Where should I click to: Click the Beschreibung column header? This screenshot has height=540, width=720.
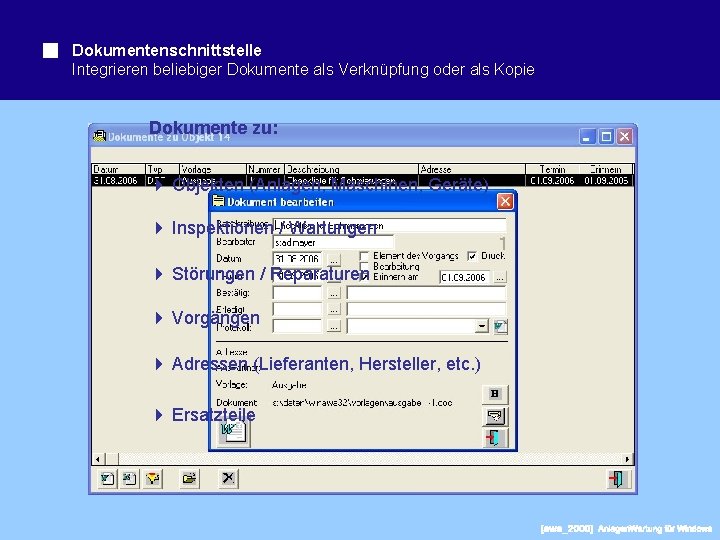coord(351,169)
